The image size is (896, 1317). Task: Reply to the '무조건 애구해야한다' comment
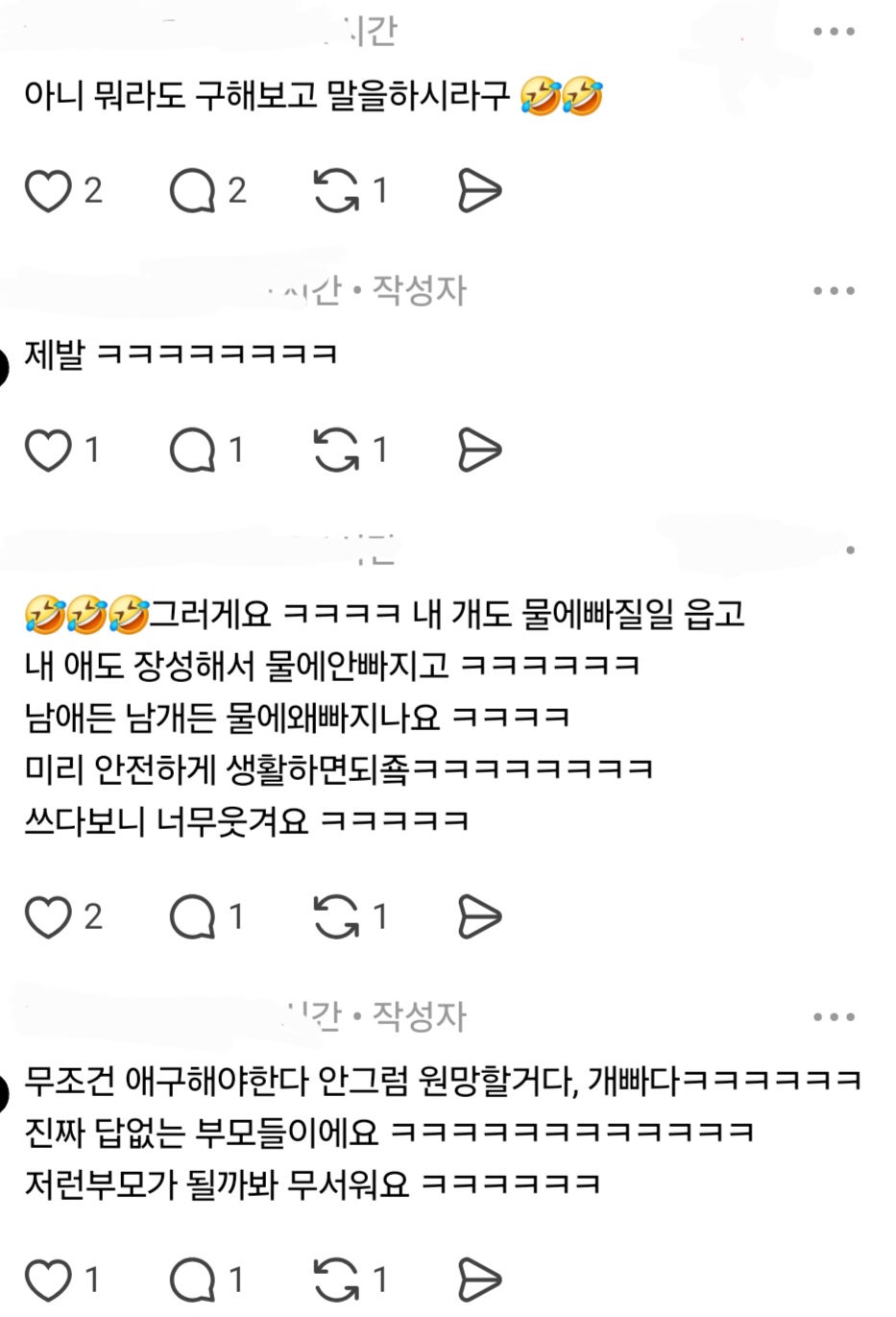192,1280
